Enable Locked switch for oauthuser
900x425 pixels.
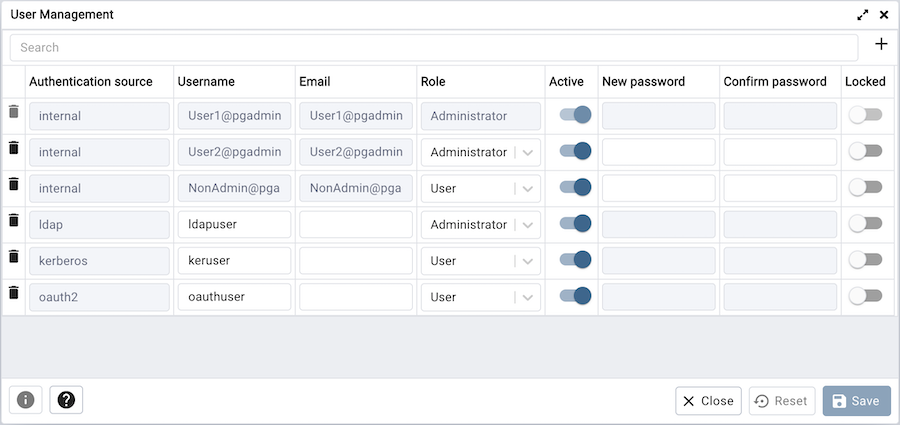coord(865,296)
